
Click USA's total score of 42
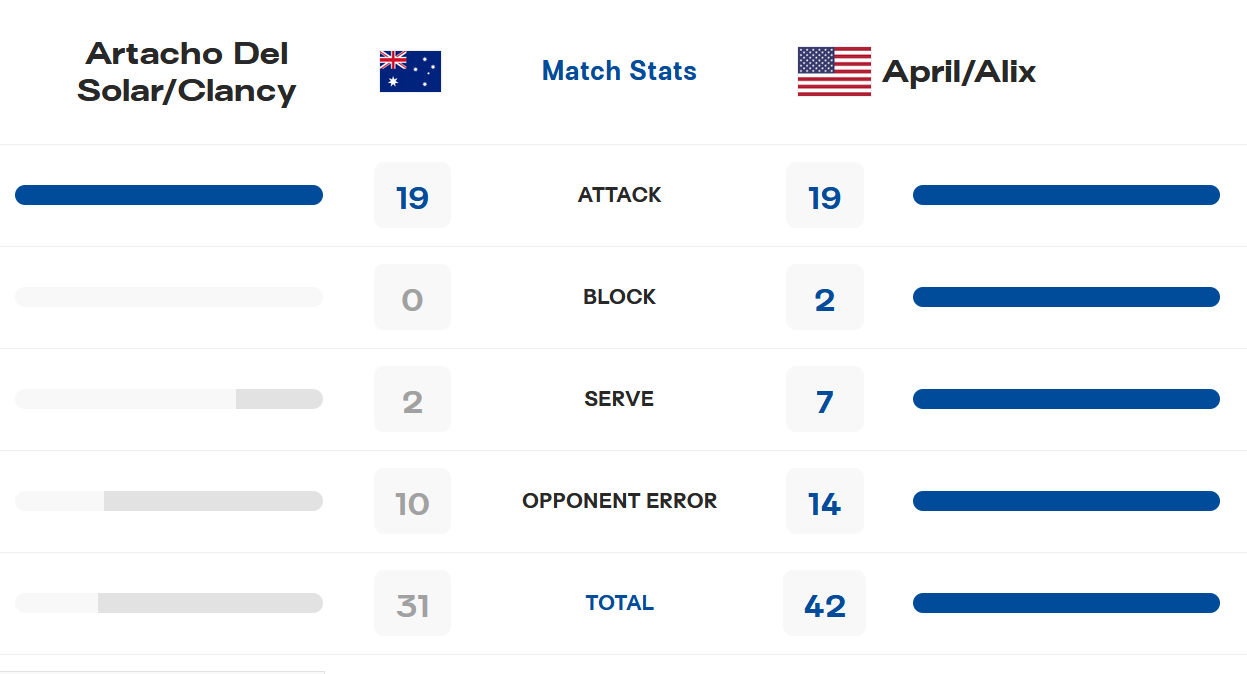(x=824, y=603)
